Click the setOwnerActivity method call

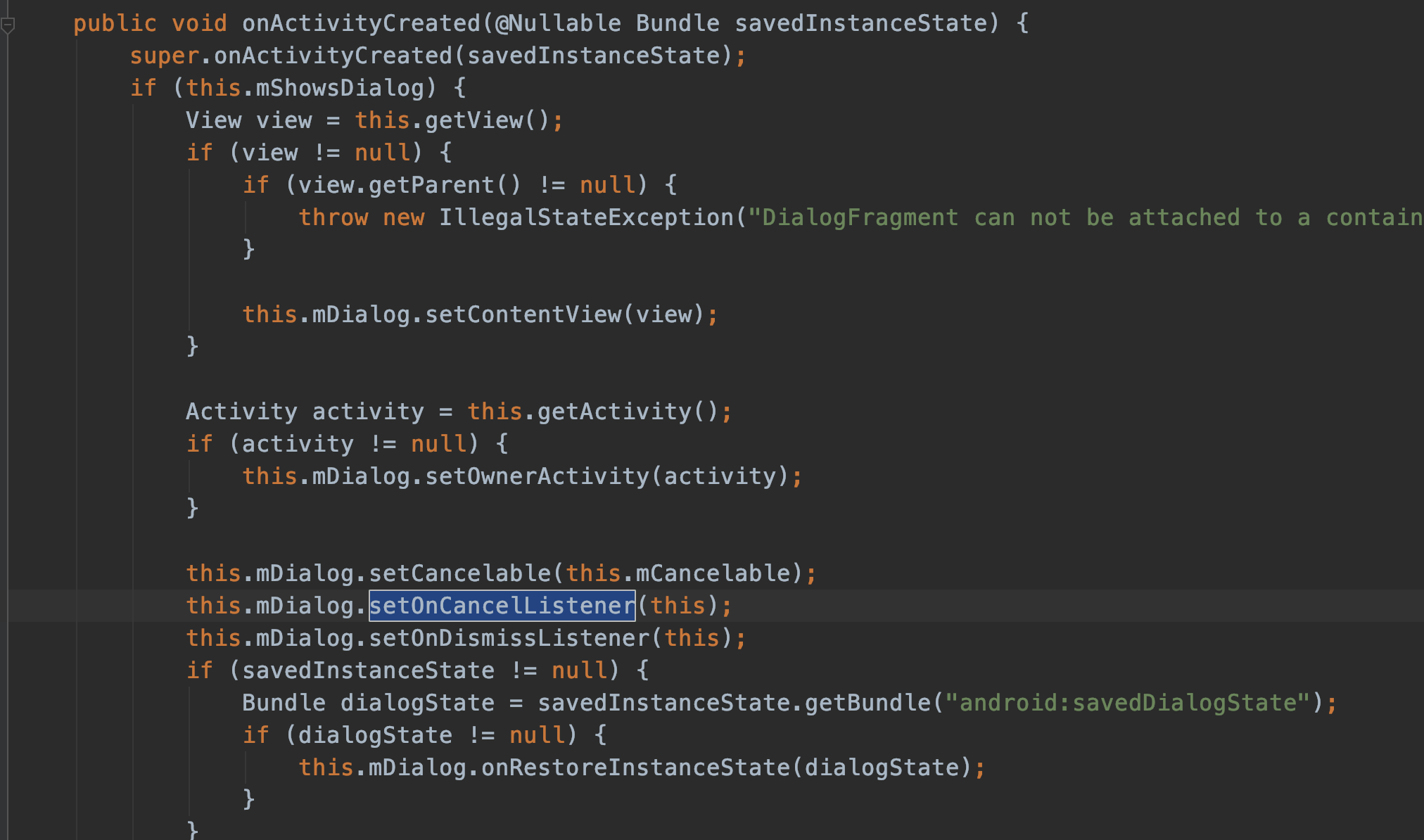pos(537,476)
